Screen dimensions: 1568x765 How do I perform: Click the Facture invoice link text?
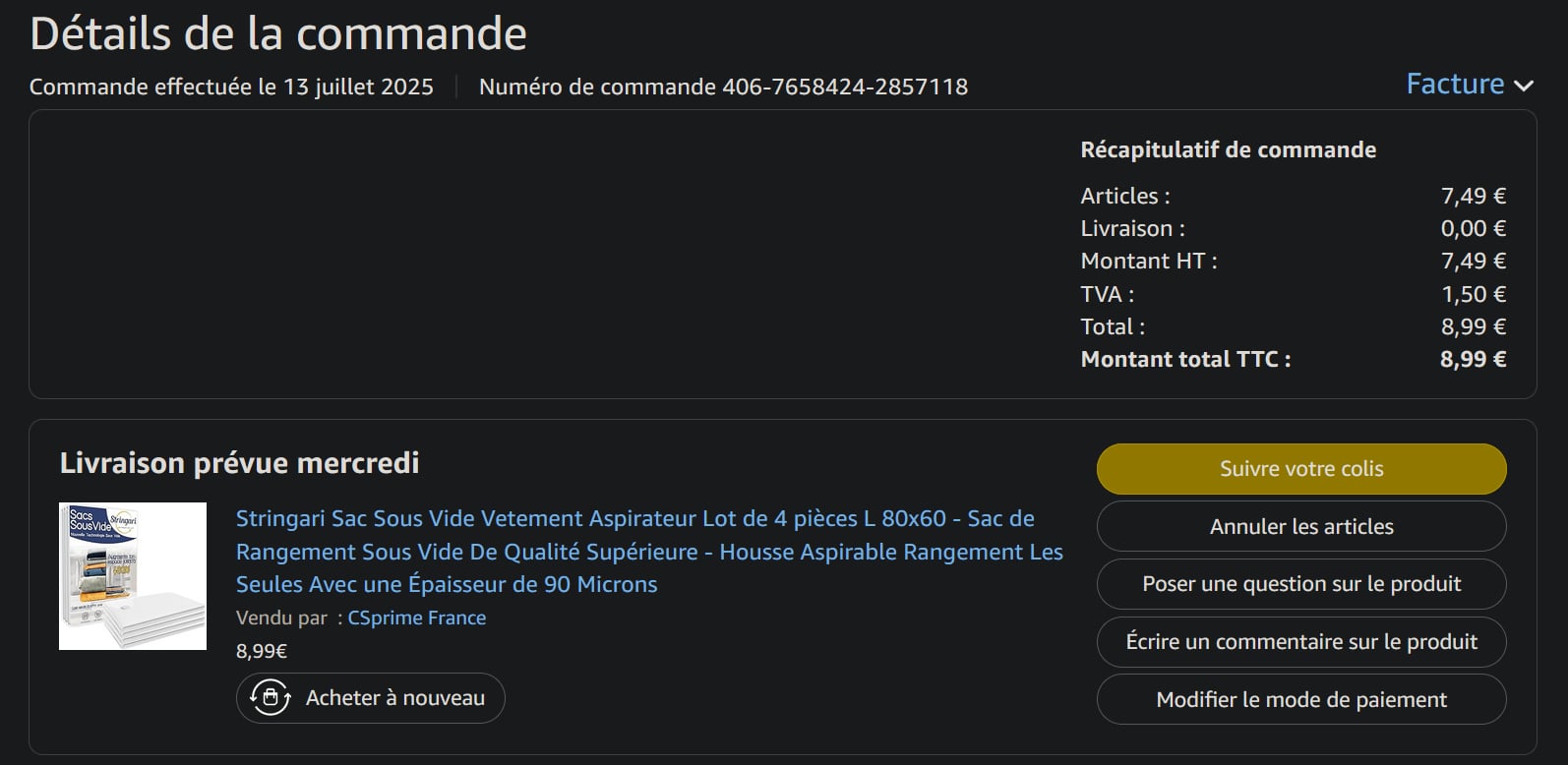point(1454,85)
